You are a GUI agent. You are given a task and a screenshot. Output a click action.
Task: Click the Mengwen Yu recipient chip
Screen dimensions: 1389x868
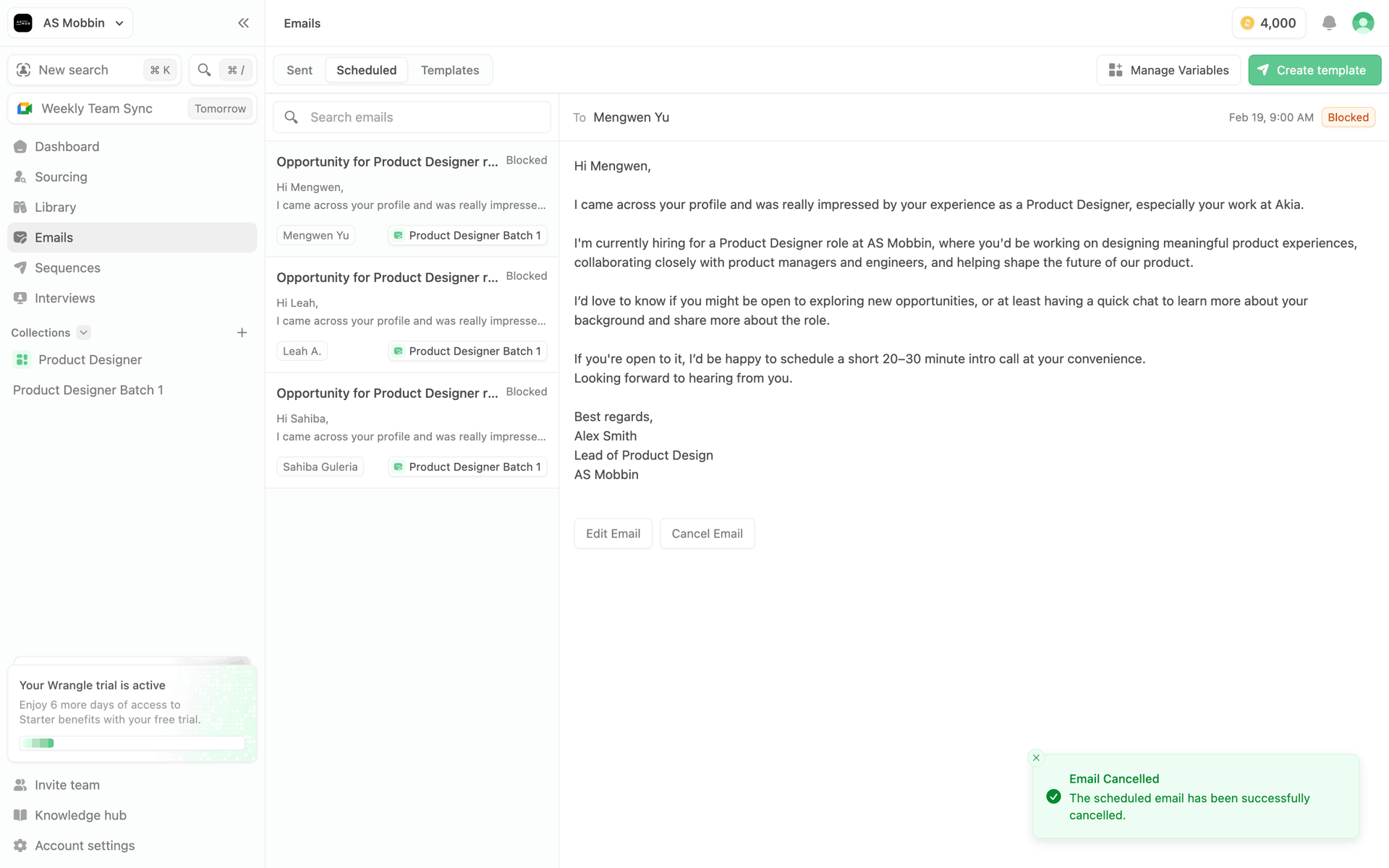316,236
